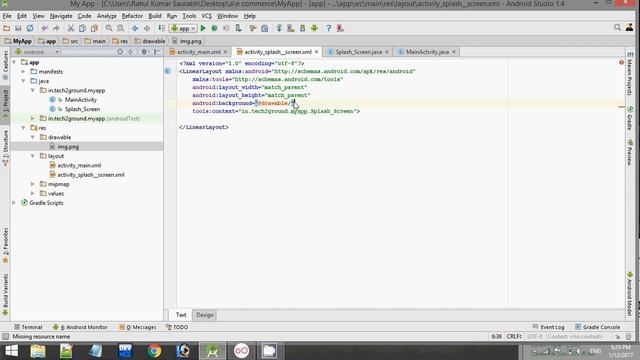Click the Save All toolbar icon

click(x=18, y=28)
